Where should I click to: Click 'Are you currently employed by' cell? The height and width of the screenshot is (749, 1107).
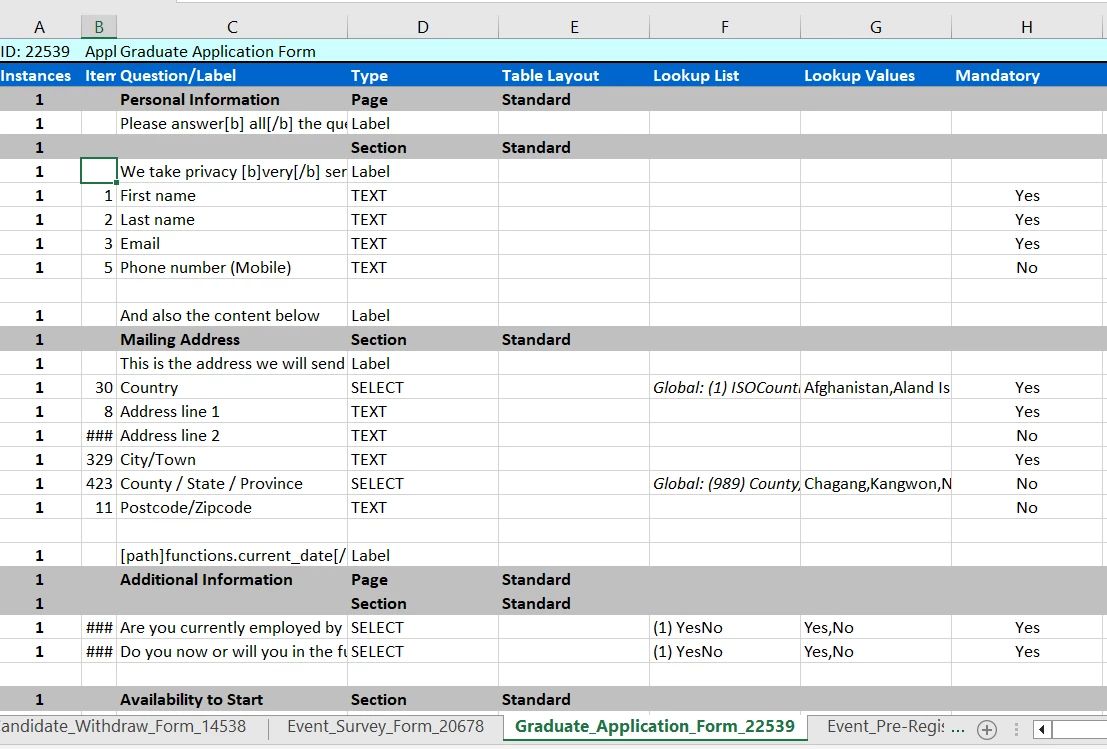(232, 628)
